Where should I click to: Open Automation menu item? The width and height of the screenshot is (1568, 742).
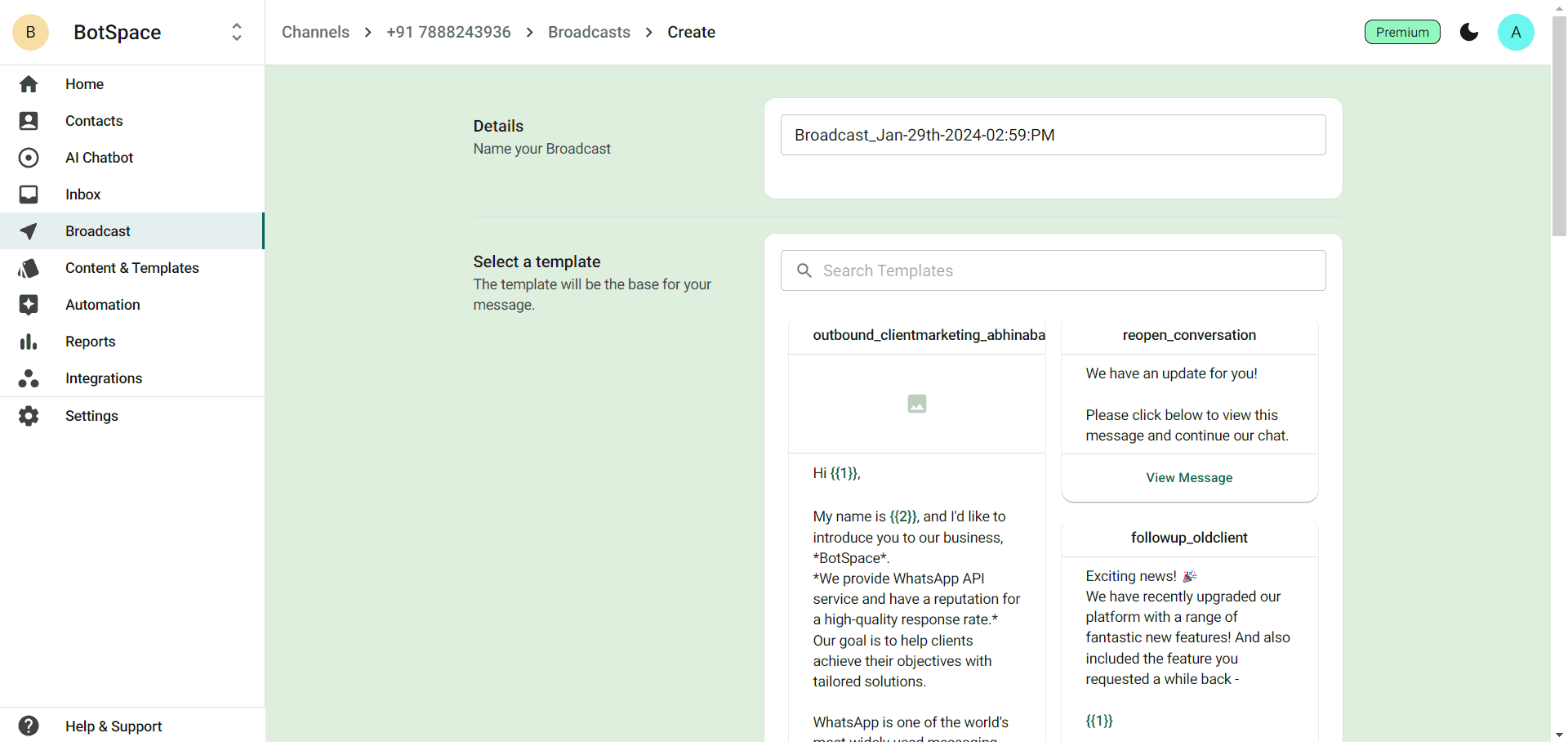point(132,305)
